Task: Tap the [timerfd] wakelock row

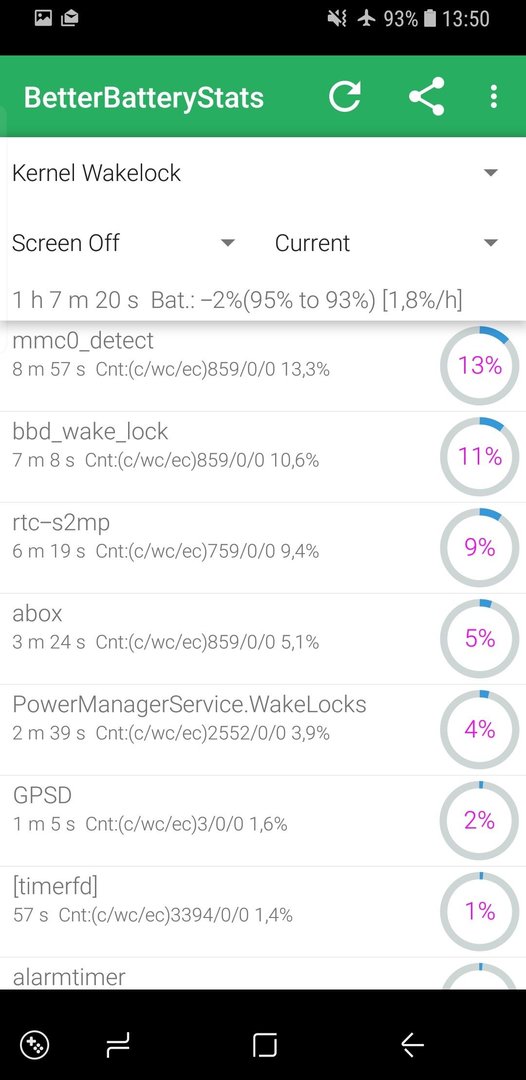Action: pos(263,911)
